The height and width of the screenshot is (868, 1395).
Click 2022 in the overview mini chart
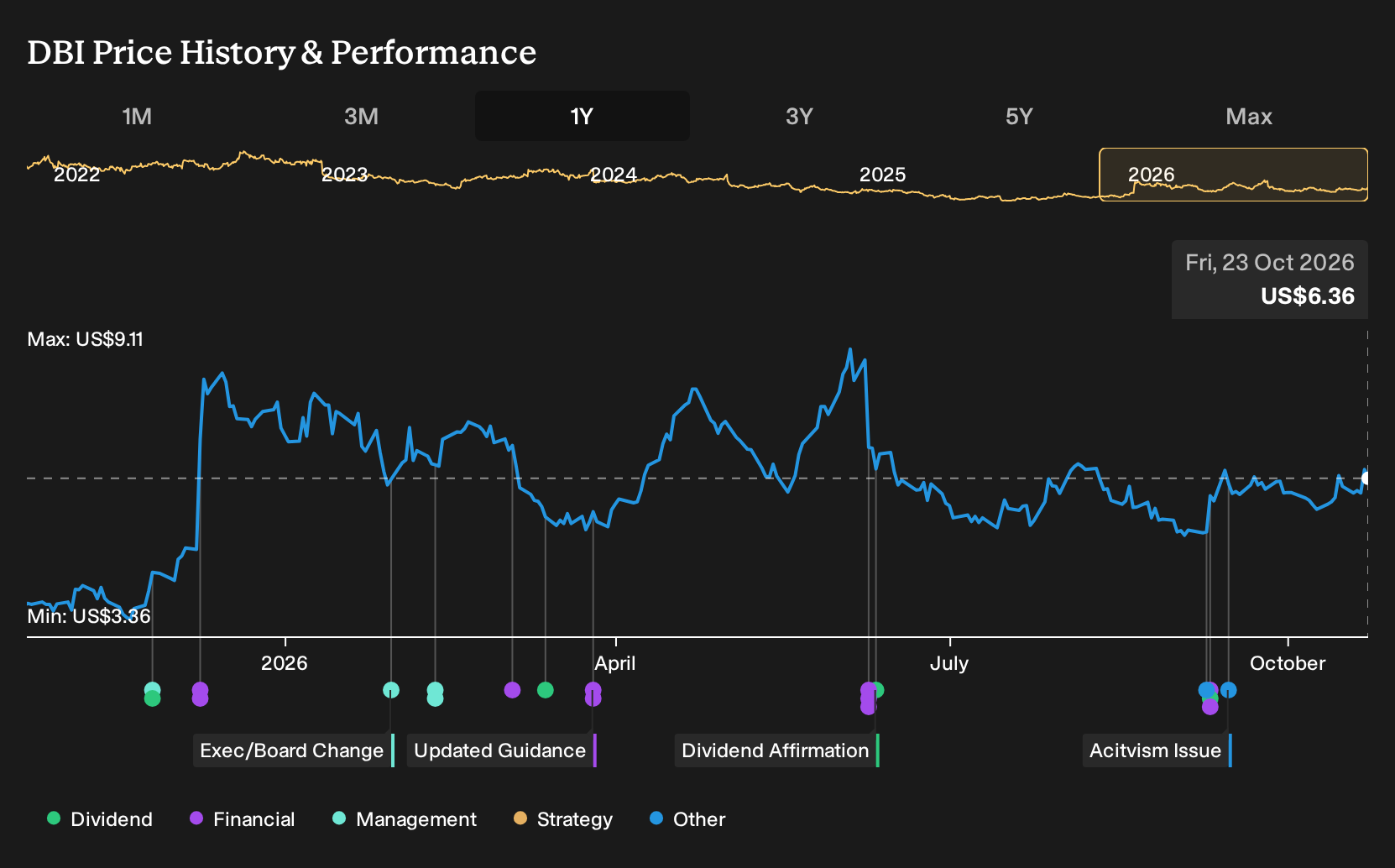(77, 175)
